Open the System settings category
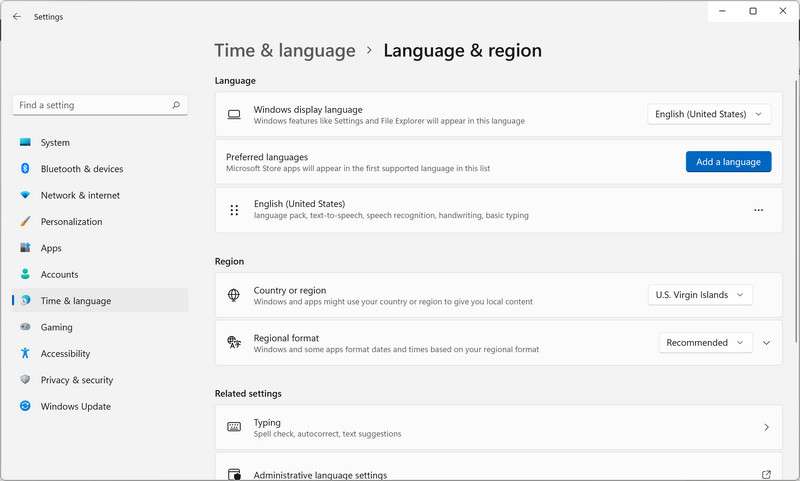Viewport: 800px width, 481px height. click(55, 143)
